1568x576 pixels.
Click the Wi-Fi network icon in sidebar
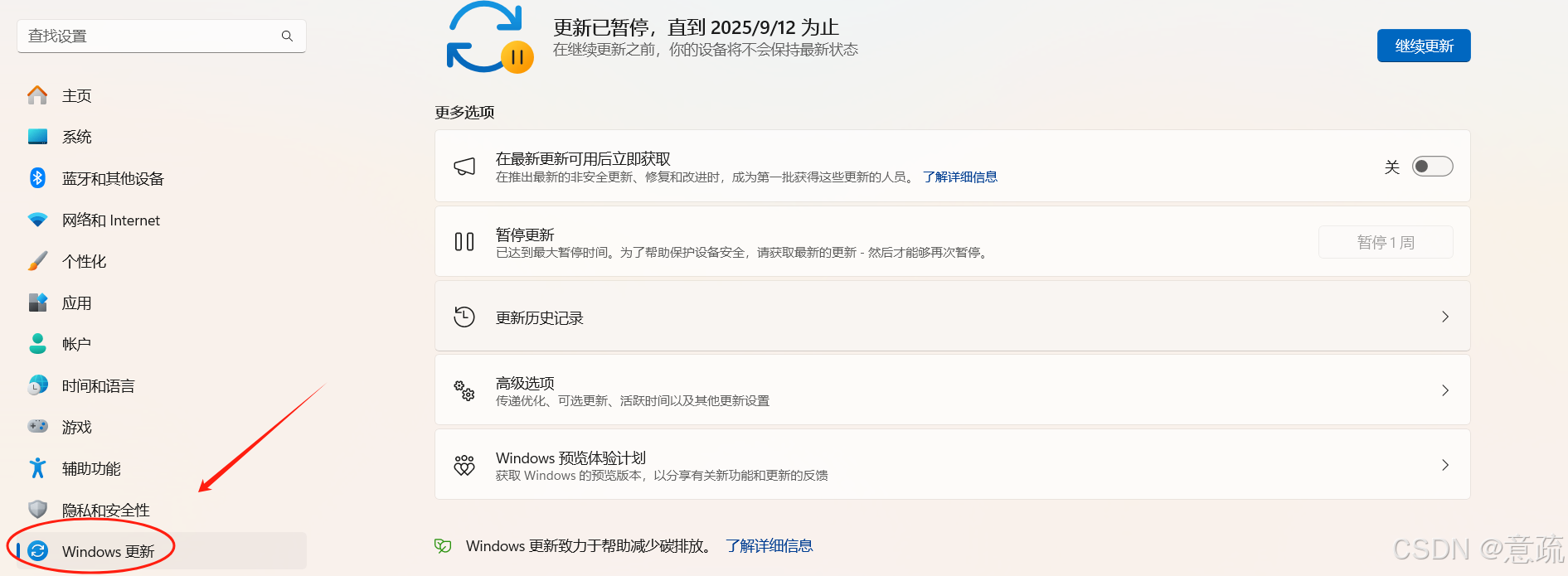[37, 220]
